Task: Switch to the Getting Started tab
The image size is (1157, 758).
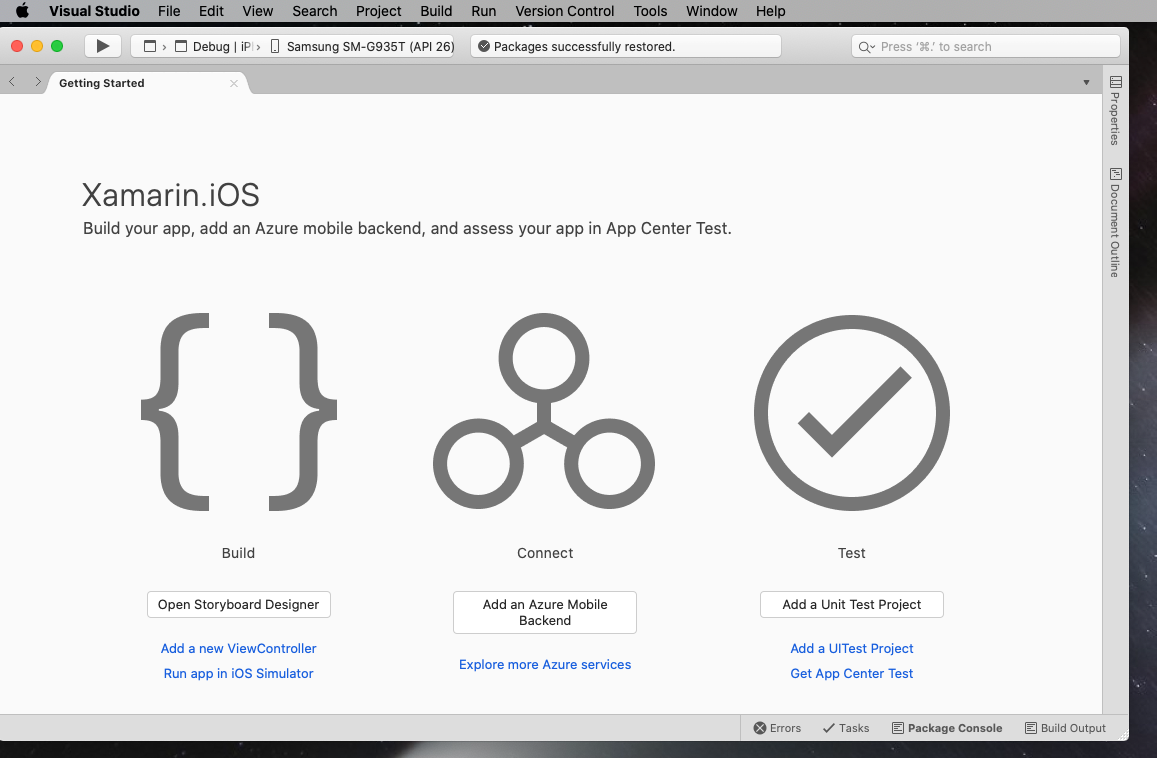Action: 100,83
